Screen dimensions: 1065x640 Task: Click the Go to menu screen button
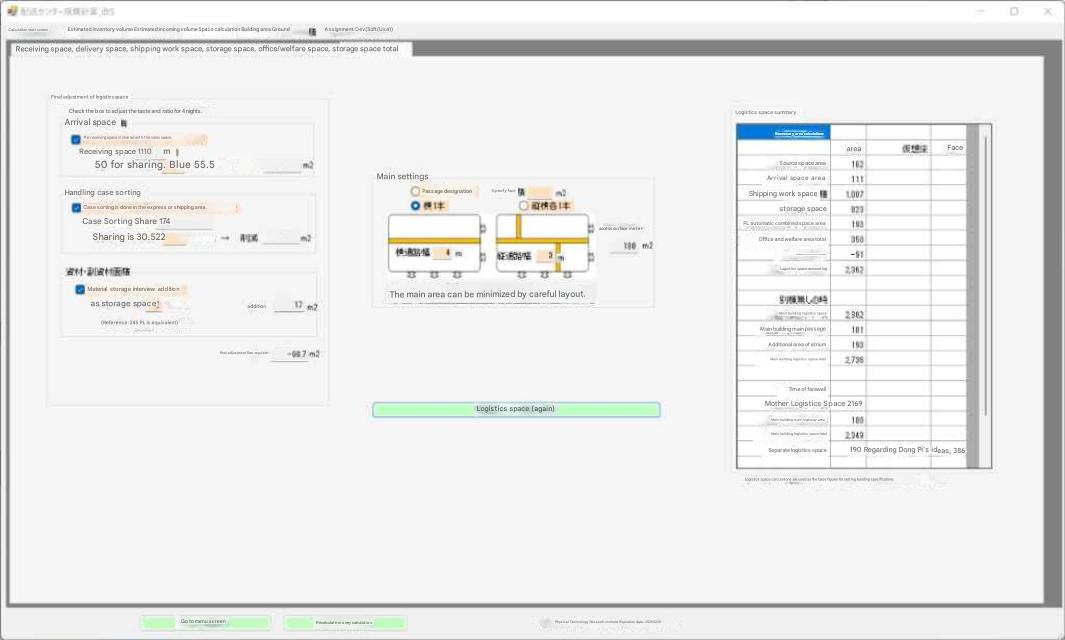[205, 622]
